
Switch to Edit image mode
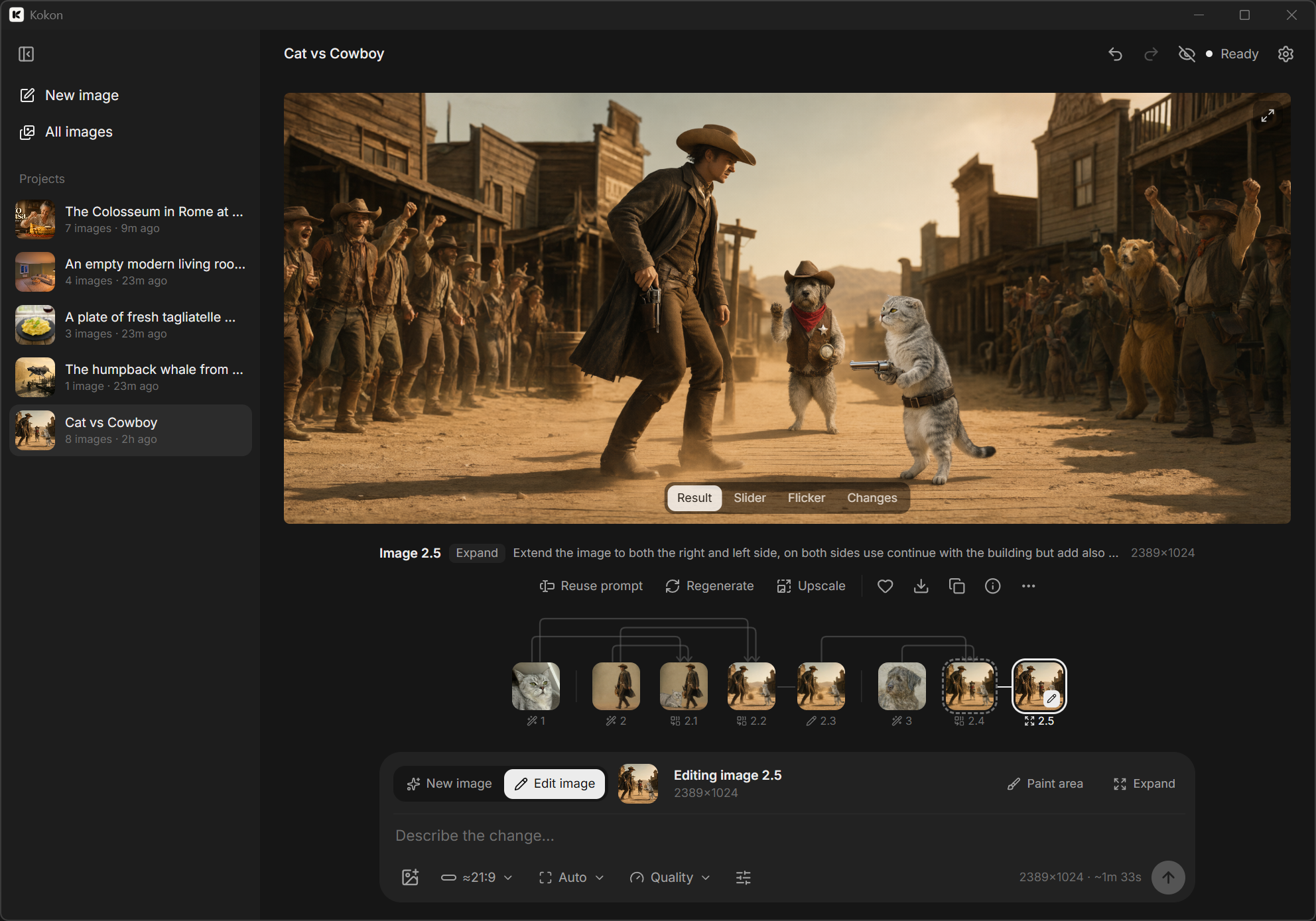tap(555, 784)
